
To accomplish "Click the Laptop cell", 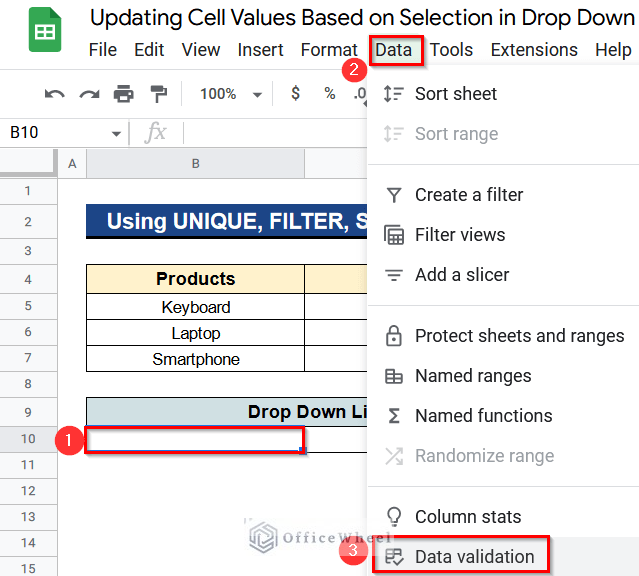I will 196,333.
